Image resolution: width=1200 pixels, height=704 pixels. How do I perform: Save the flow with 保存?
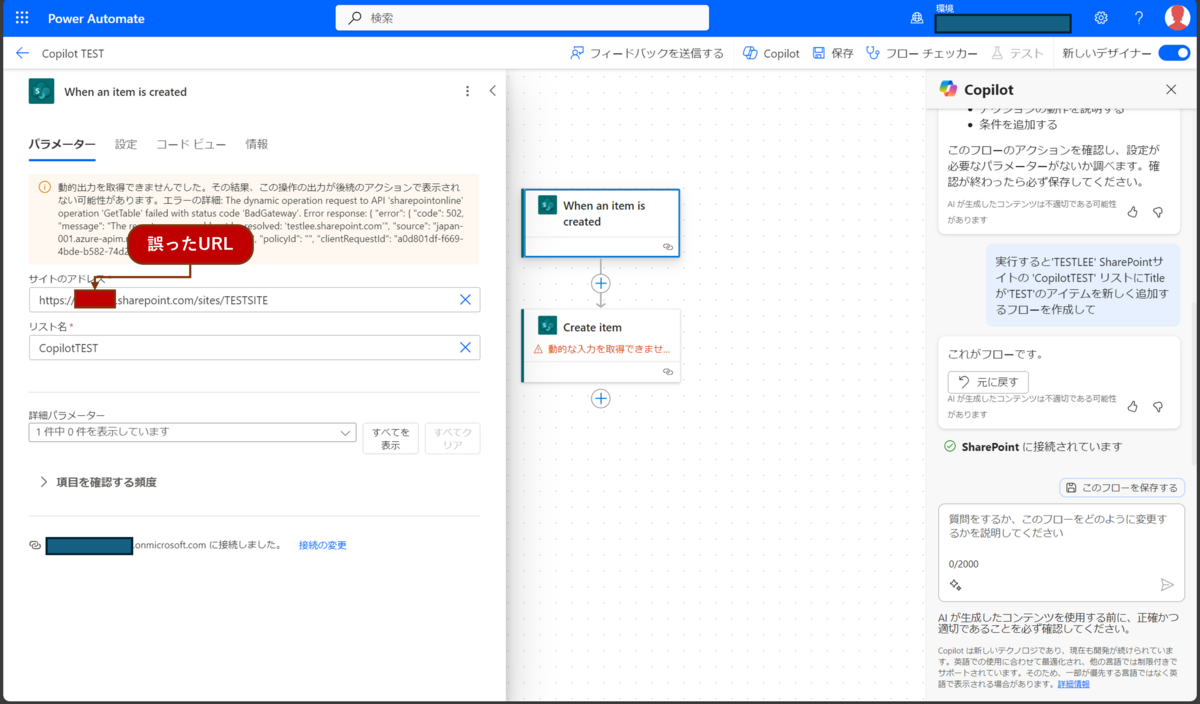tap(833, 53)
